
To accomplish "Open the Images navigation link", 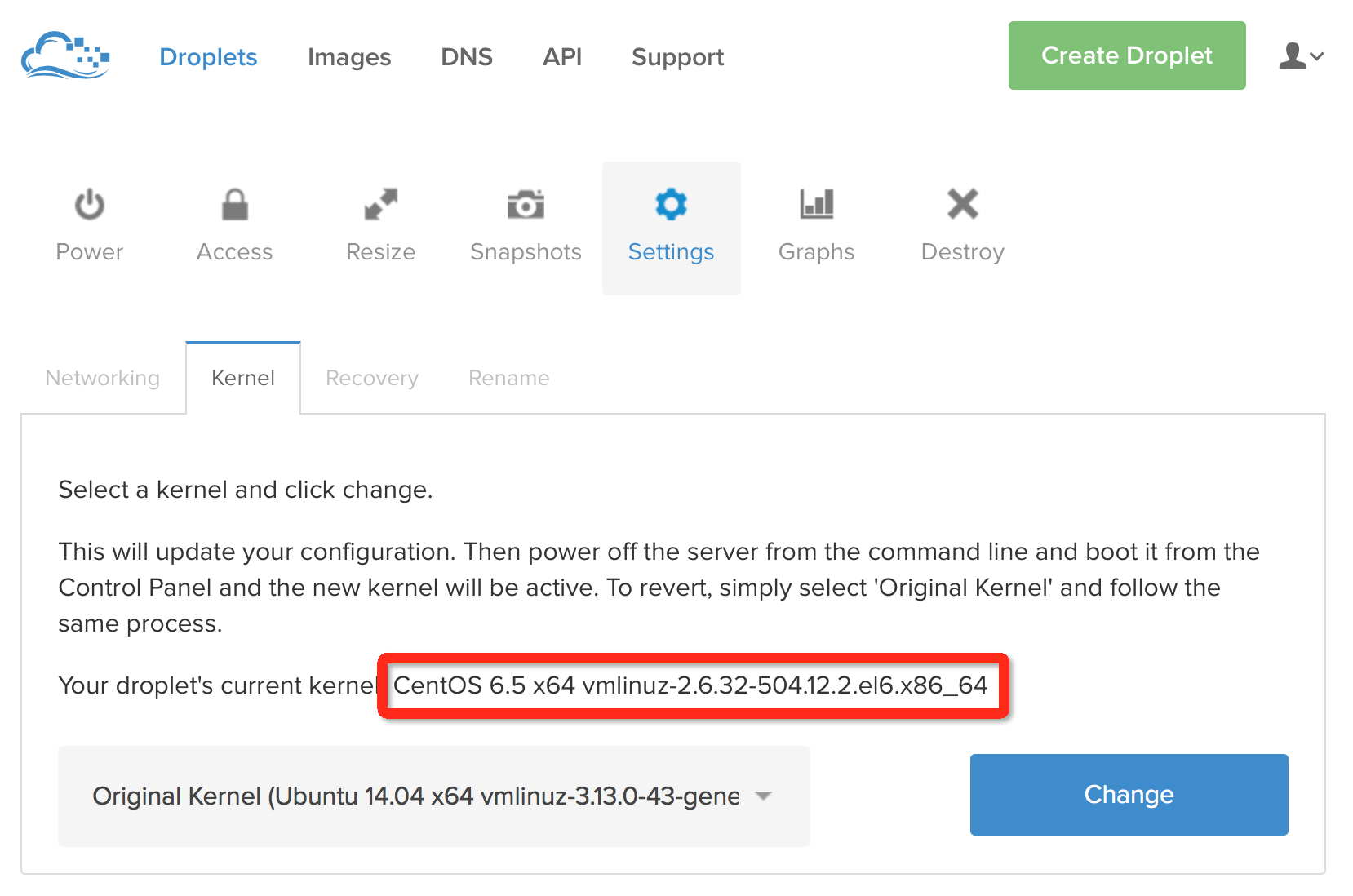I will pyautogui.click(x=349, y=57).
